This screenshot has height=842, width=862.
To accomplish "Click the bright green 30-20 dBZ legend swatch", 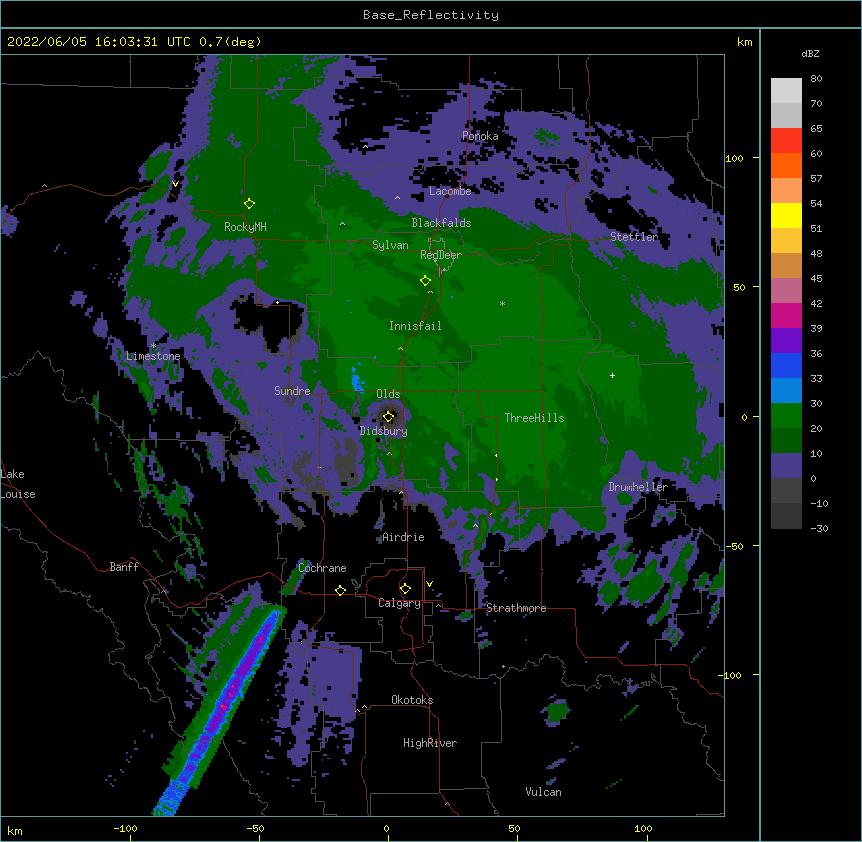I will 786,416.
